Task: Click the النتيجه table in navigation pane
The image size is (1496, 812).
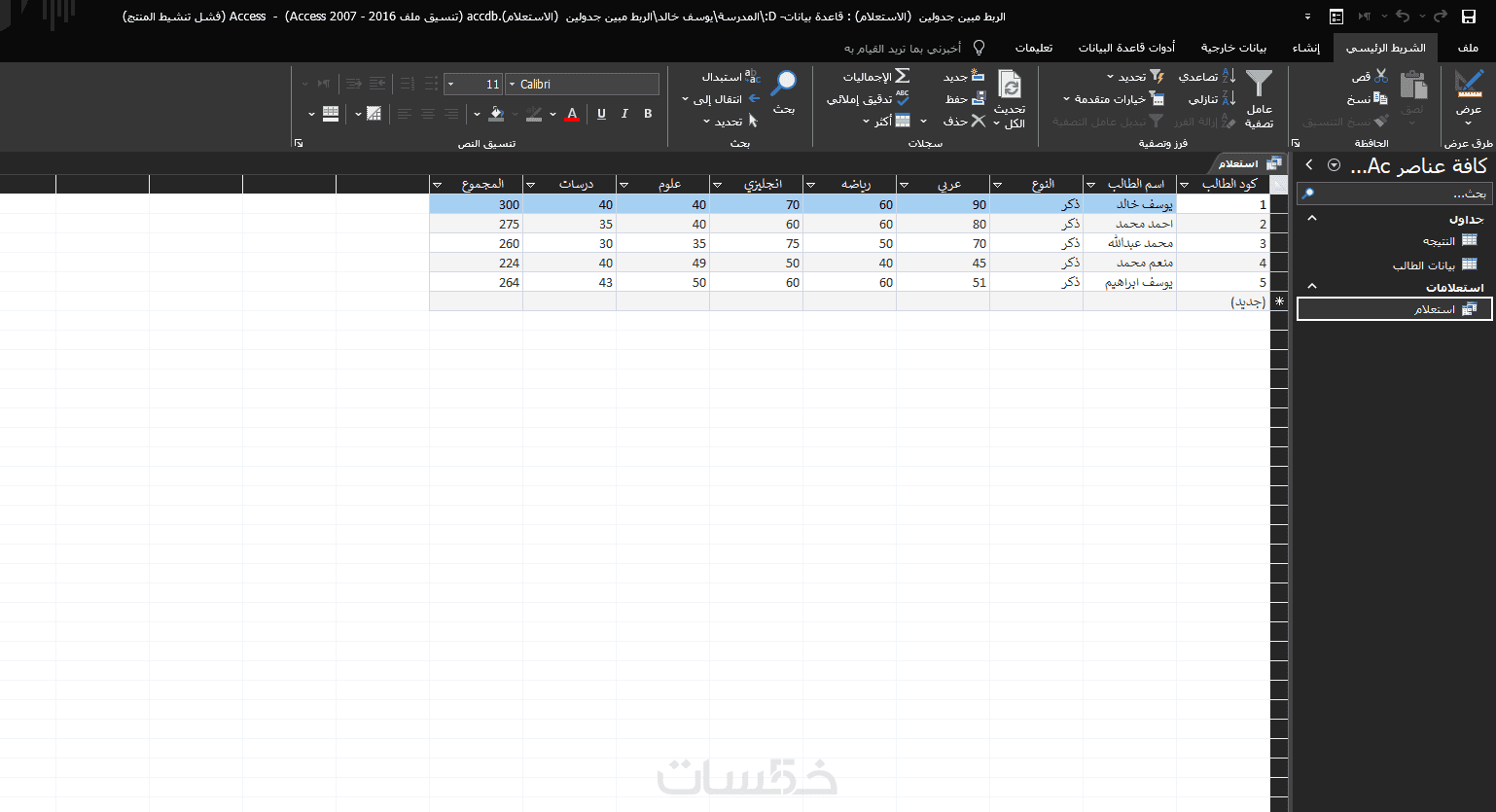Action: [1449, 241]
